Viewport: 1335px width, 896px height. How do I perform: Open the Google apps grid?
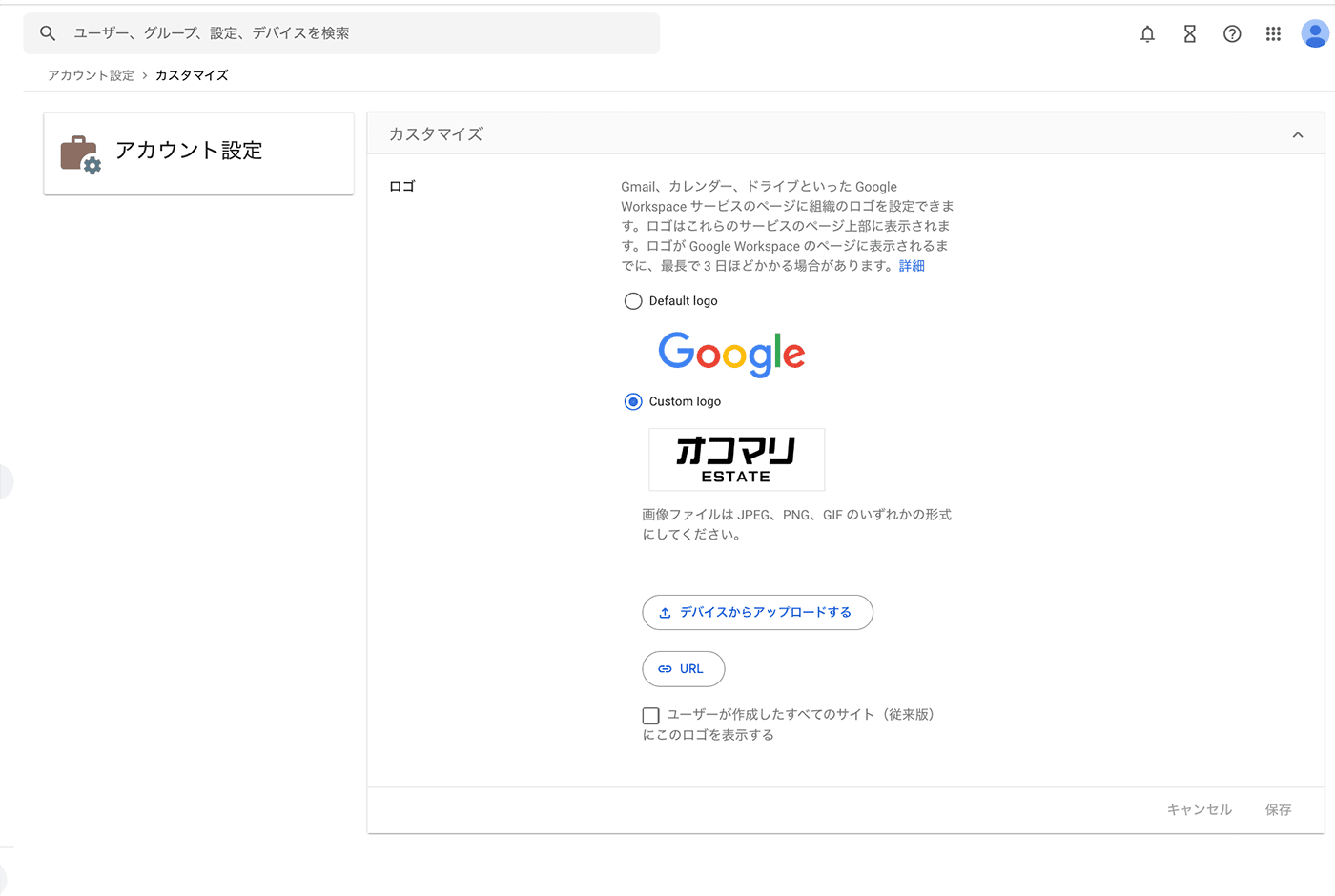click(1273, 34)
